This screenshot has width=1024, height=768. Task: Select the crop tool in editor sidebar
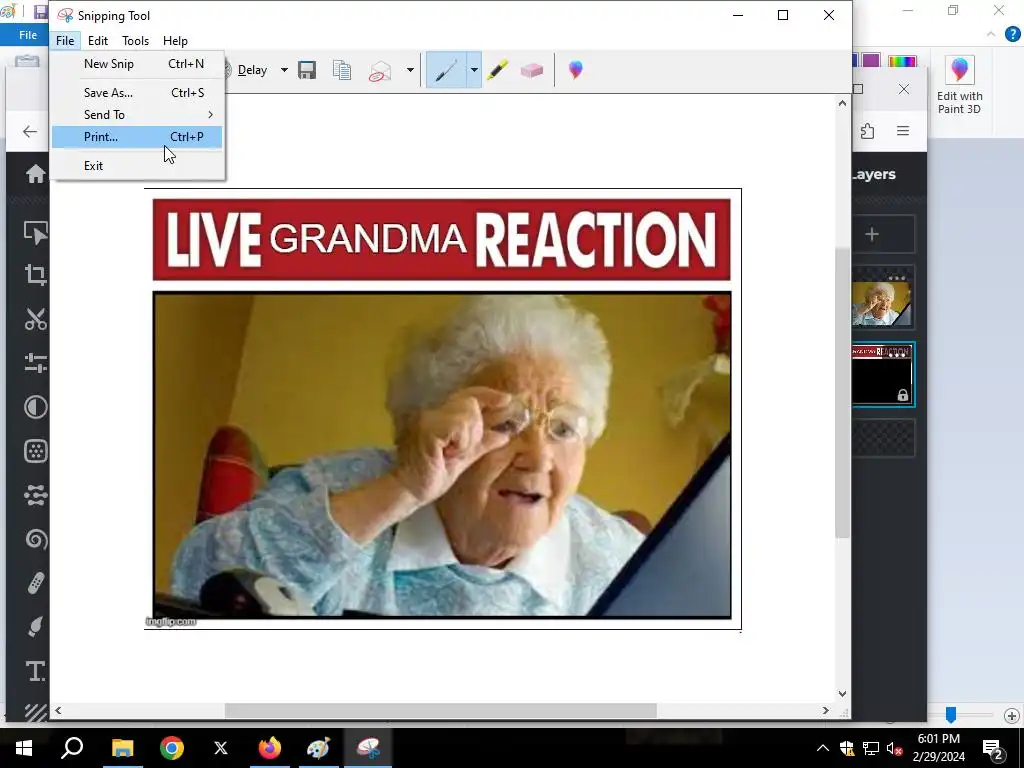click(x=36, y=274)
